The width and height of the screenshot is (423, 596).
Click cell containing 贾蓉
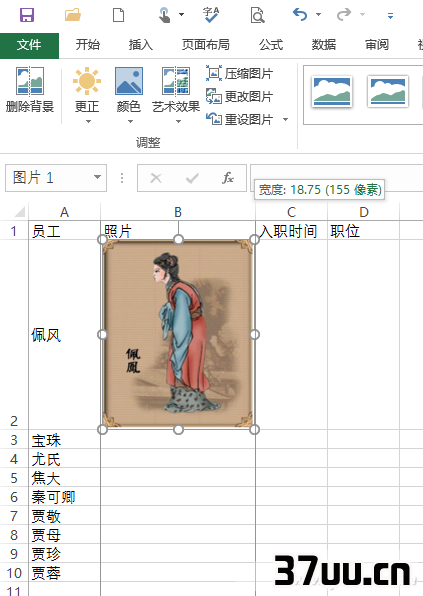click(x=64, y=573)
